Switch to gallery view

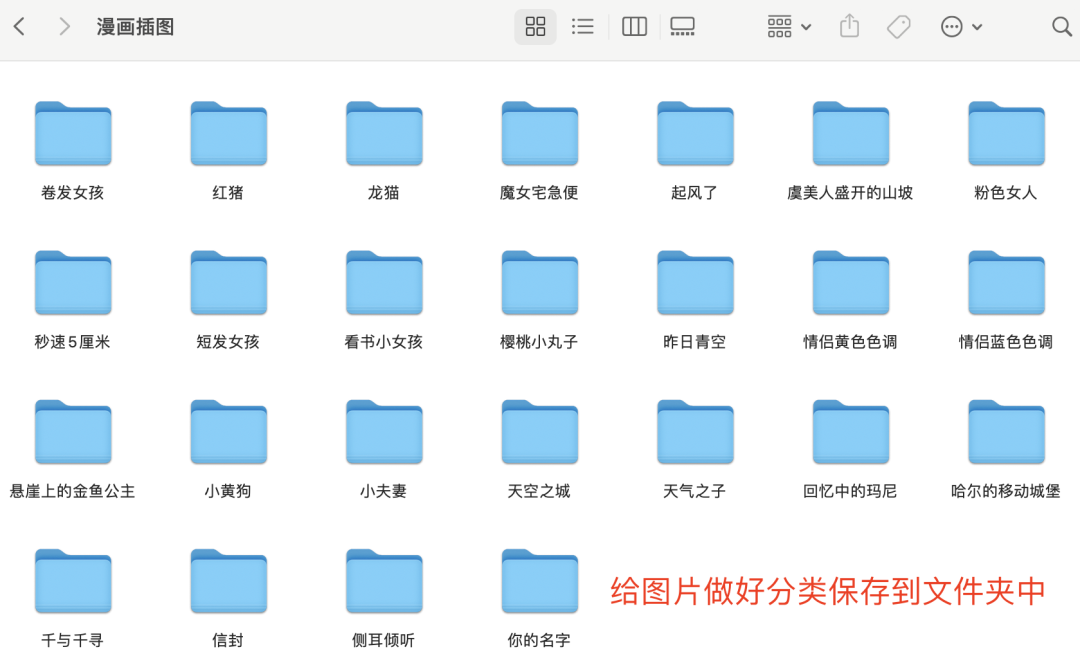683,27
